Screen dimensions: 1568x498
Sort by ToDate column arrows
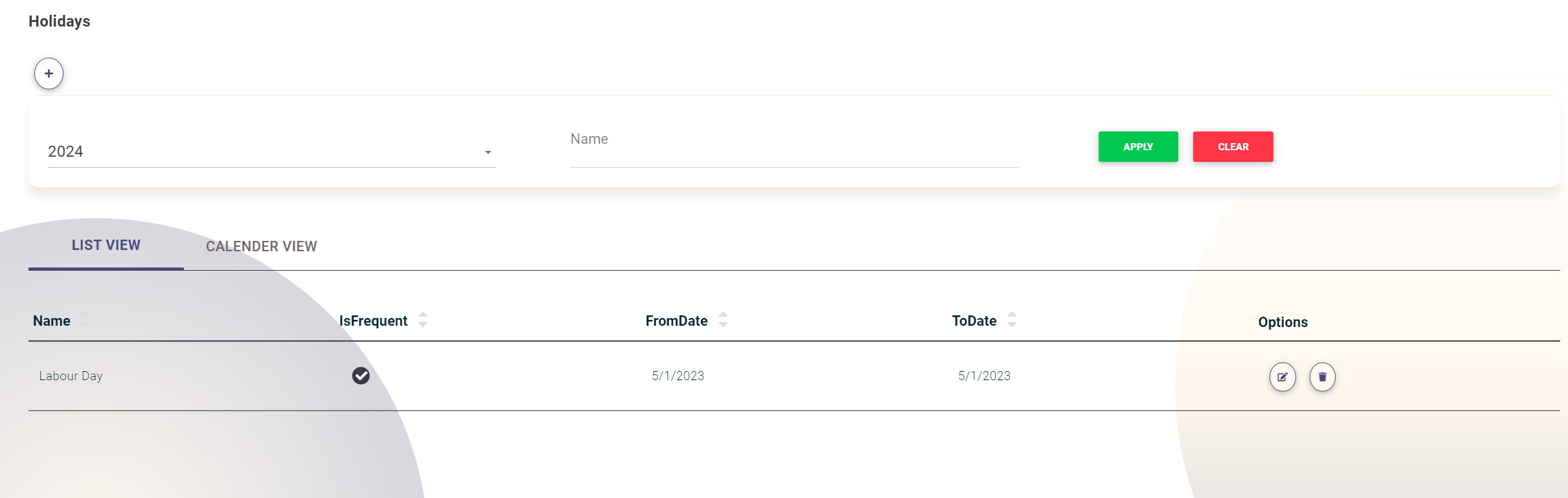(1012, 320)
